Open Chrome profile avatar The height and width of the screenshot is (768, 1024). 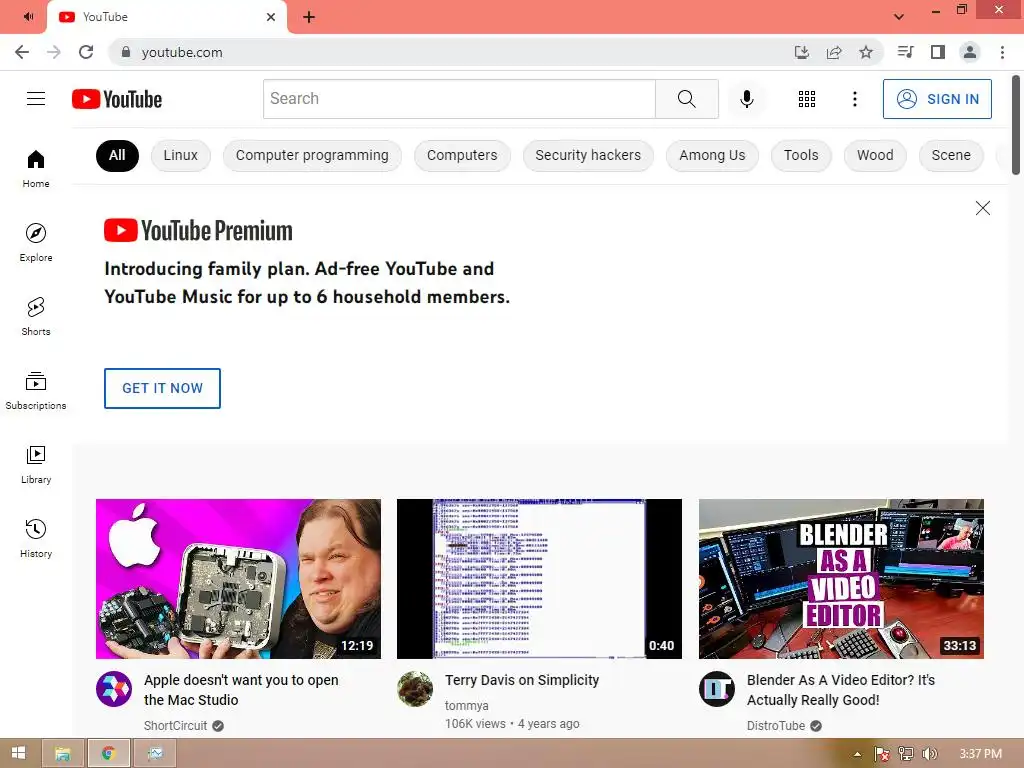(970, 52)
